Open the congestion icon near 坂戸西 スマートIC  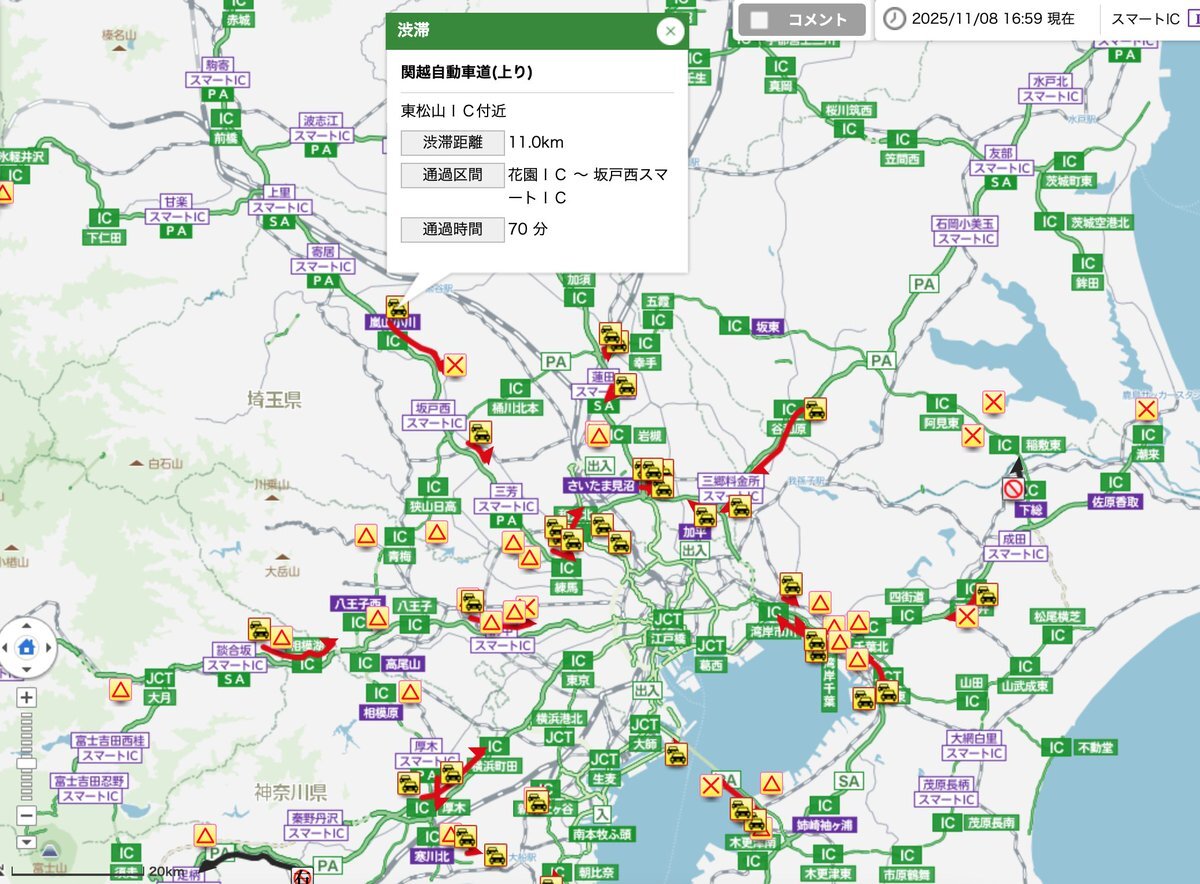tap(481, 432)
